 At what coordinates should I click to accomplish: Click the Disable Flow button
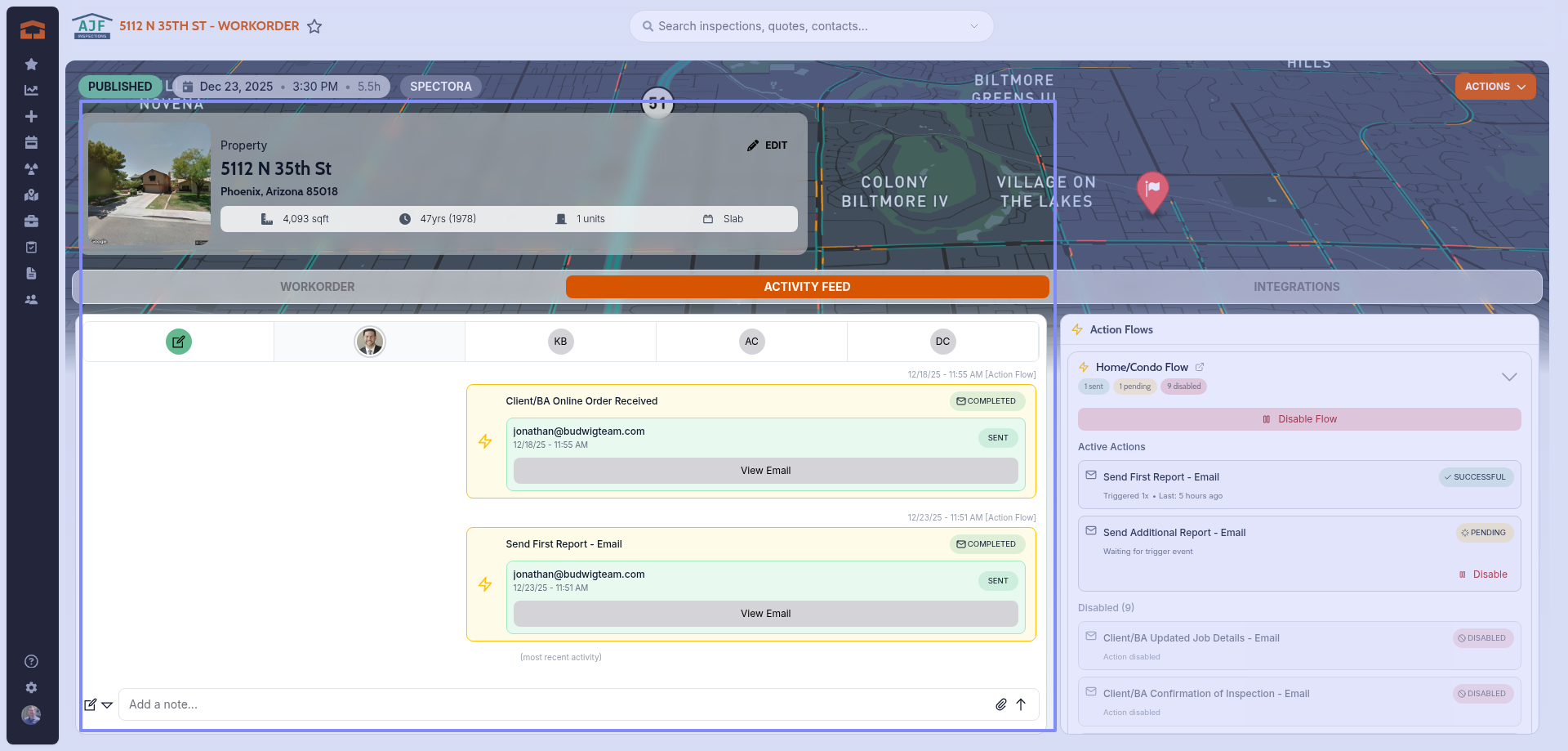click(x=1298, y=419)
